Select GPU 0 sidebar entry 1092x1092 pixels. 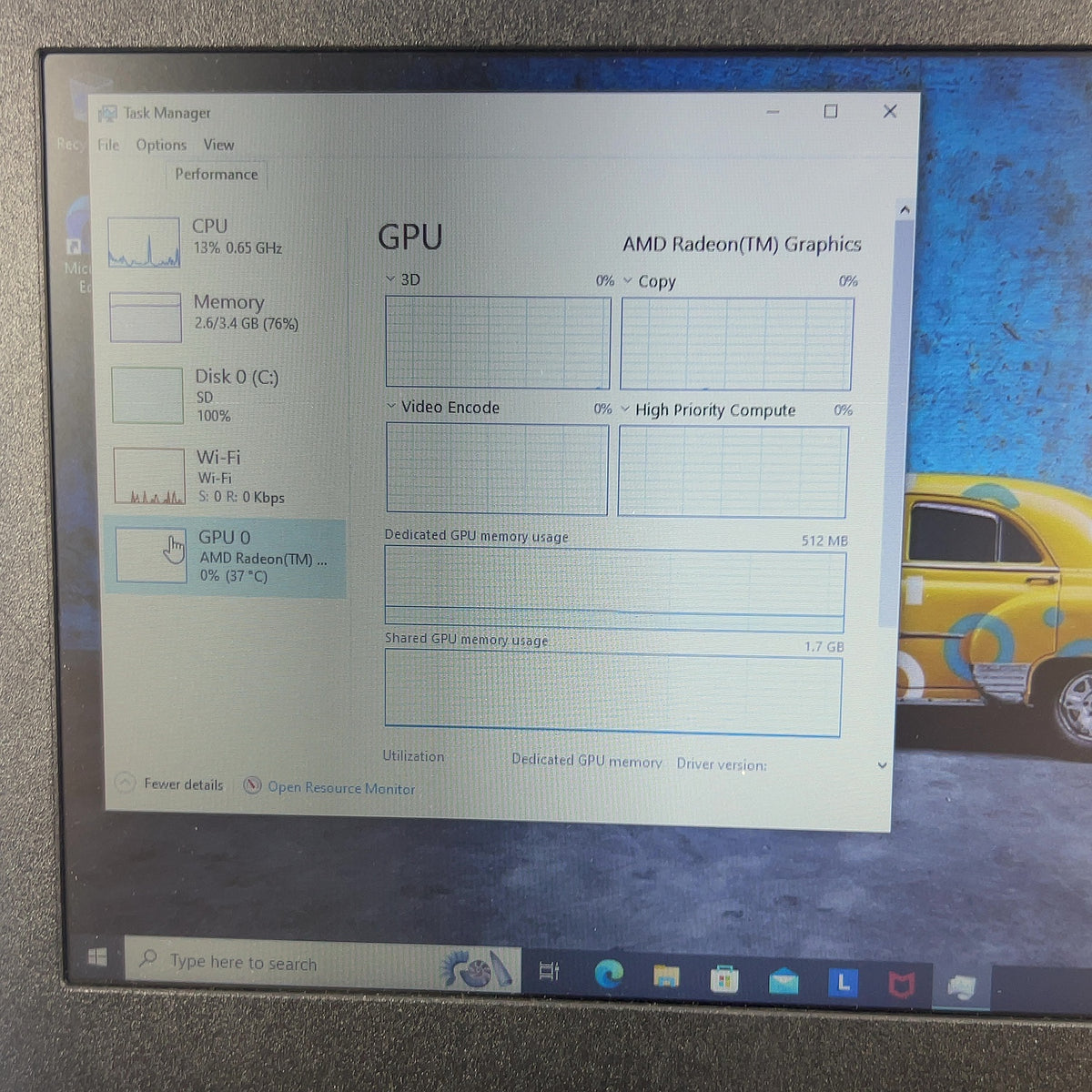[226, 557]
